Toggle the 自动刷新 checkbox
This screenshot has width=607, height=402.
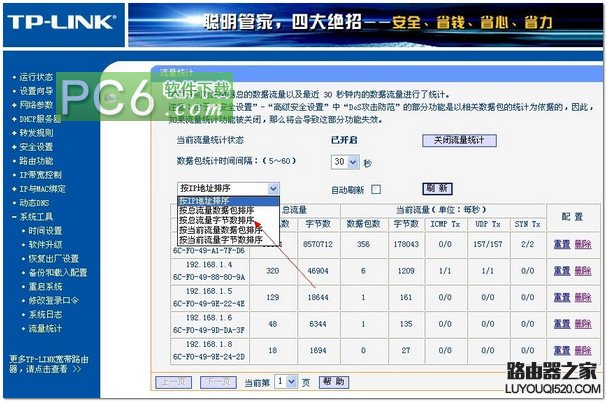376,189
